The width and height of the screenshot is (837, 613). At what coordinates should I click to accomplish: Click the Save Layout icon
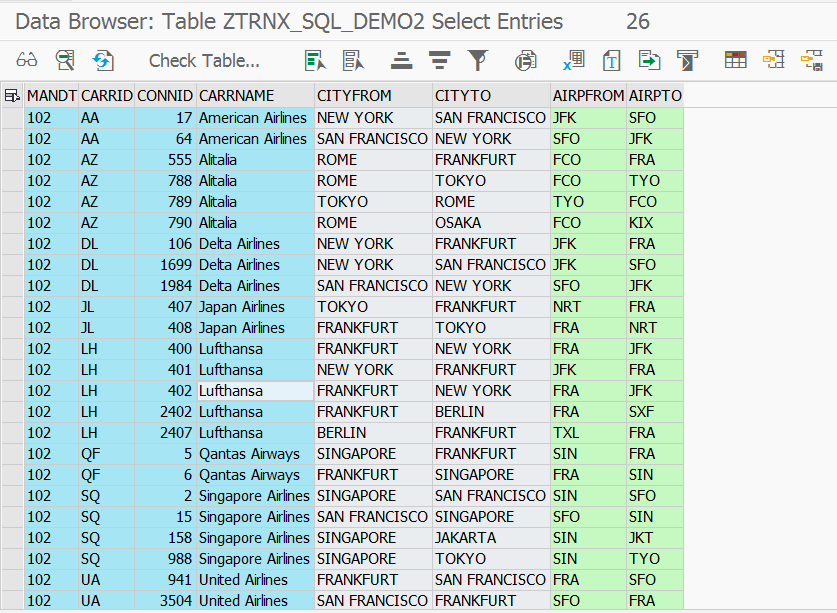[811, 60]
